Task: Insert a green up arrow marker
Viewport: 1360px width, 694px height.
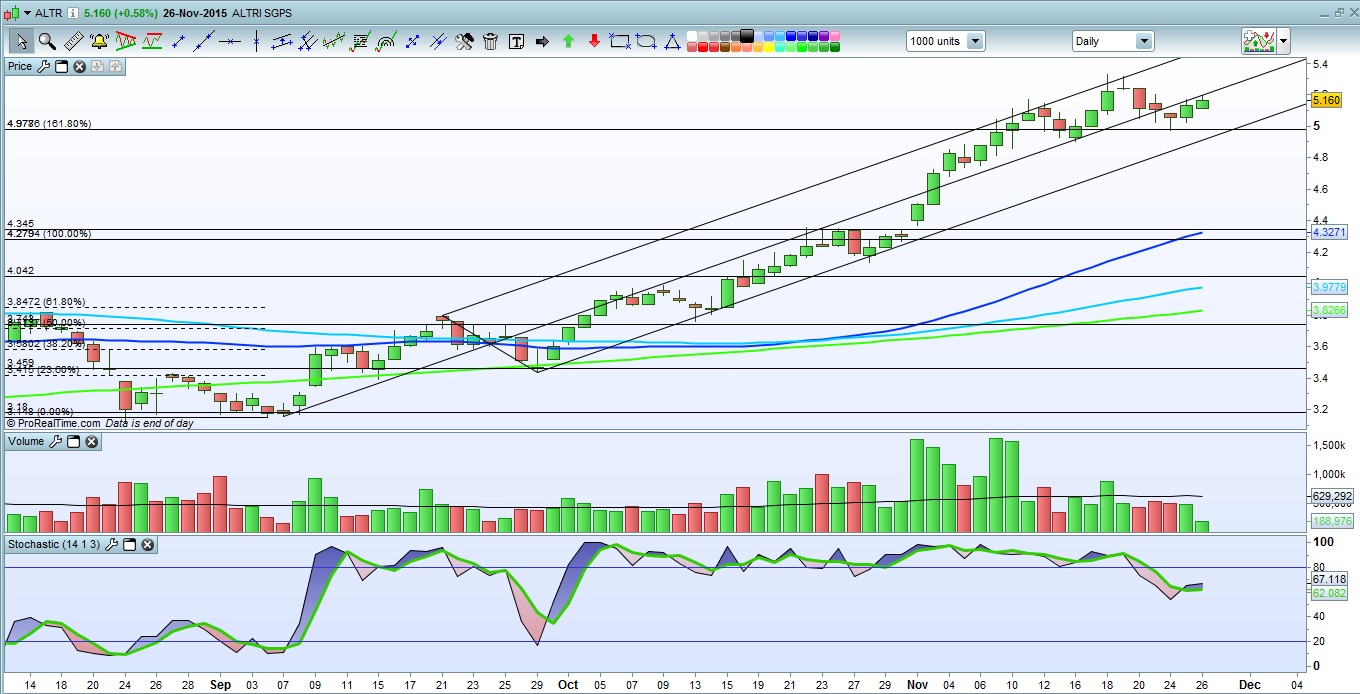Action: [568, 41]
